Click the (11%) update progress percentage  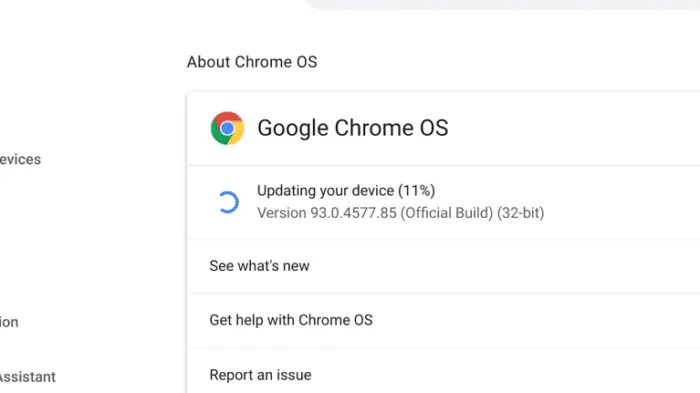coord(417,191)
